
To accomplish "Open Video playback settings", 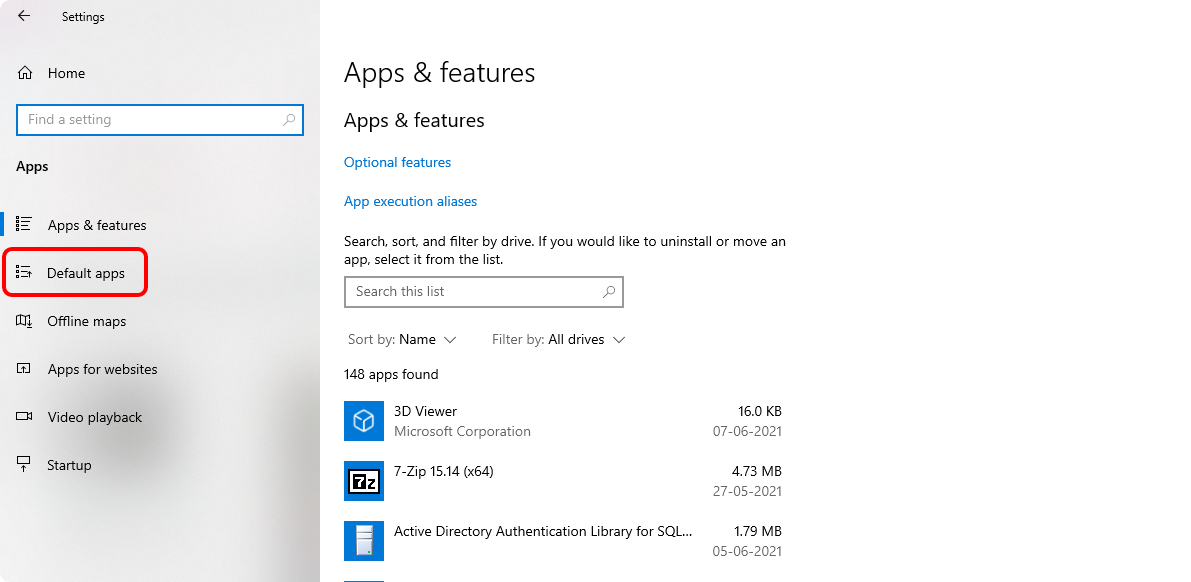I will point(95,417).
